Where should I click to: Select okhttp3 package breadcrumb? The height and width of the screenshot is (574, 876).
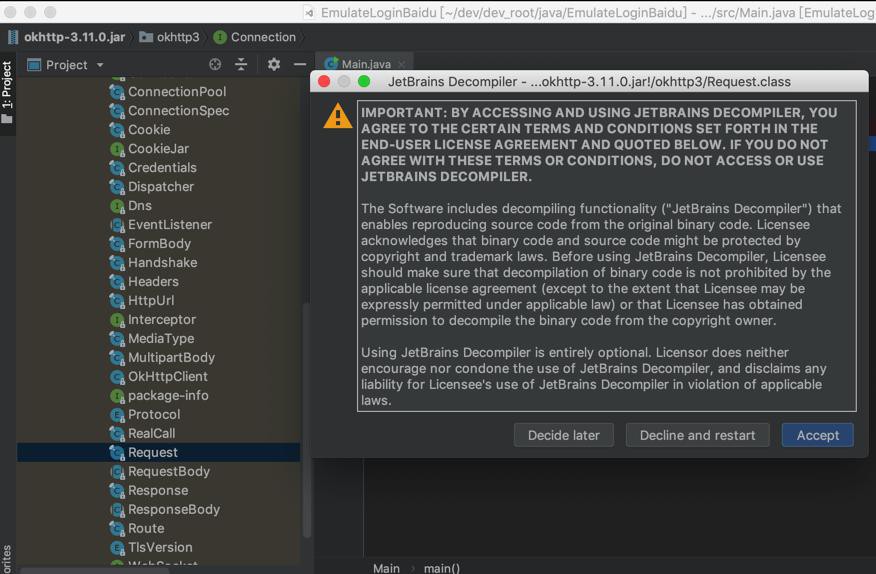[x=178, y=37]
